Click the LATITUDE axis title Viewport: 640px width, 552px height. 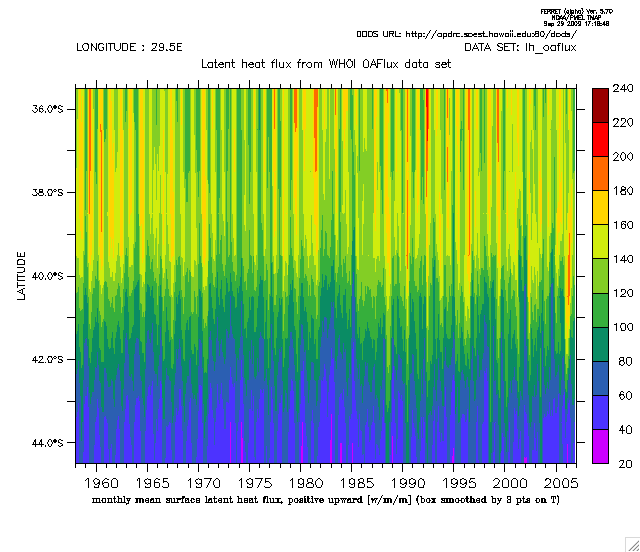coord(21,276)
